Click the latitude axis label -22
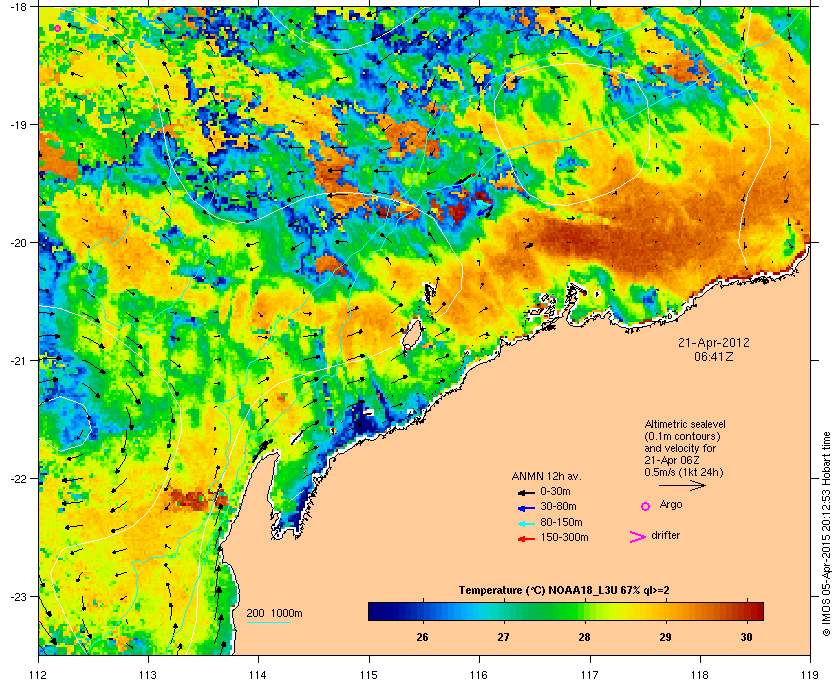840x680 pixels. [x=18, y=479]
